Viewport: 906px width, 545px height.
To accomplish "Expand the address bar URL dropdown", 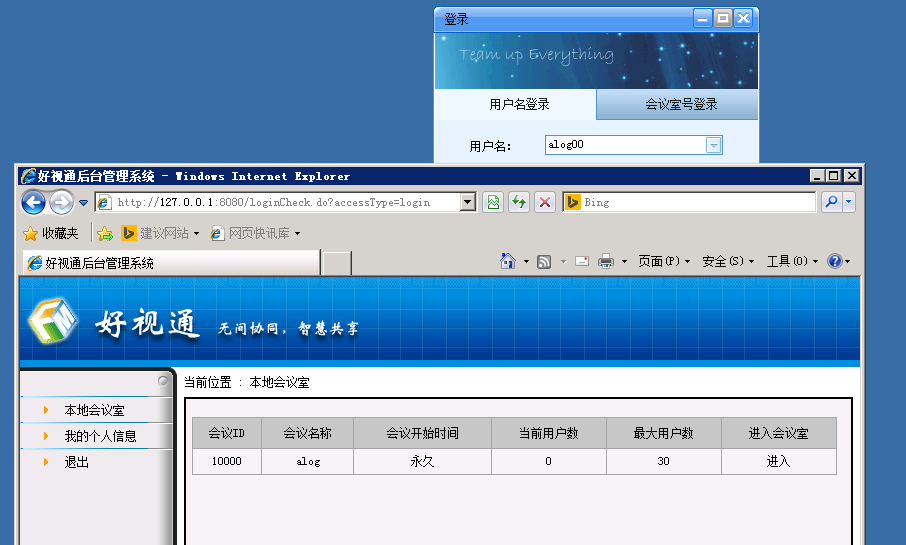I will (x=468, y=202).
